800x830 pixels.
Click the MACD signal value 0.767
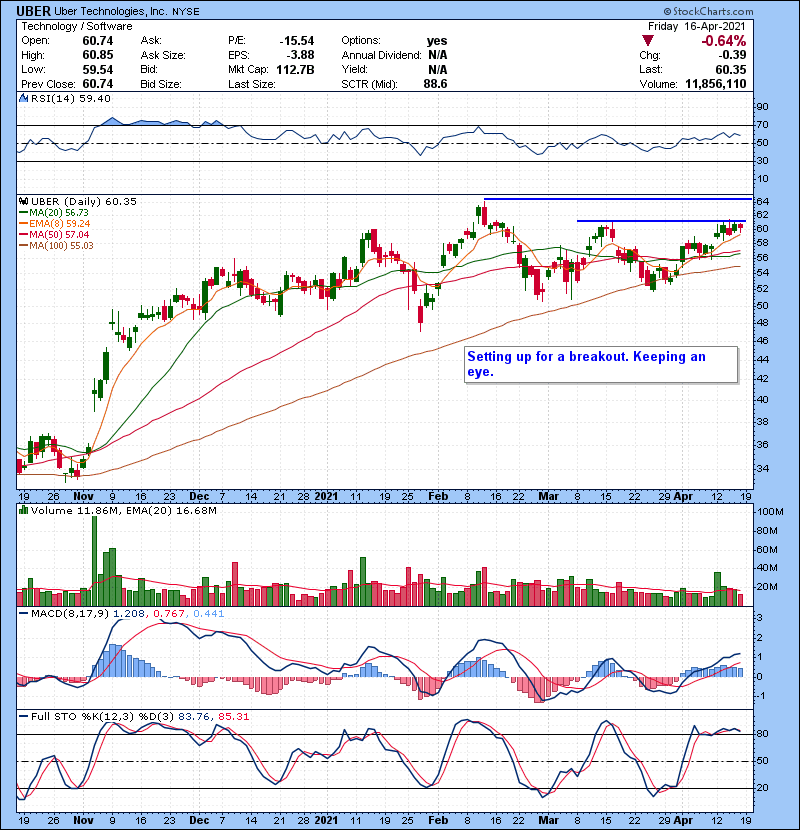(x=168, y=614)
